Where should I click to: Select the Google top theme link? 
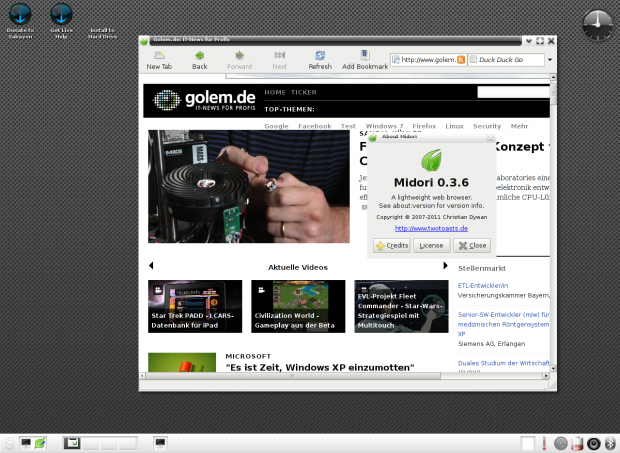pos(276,126)
